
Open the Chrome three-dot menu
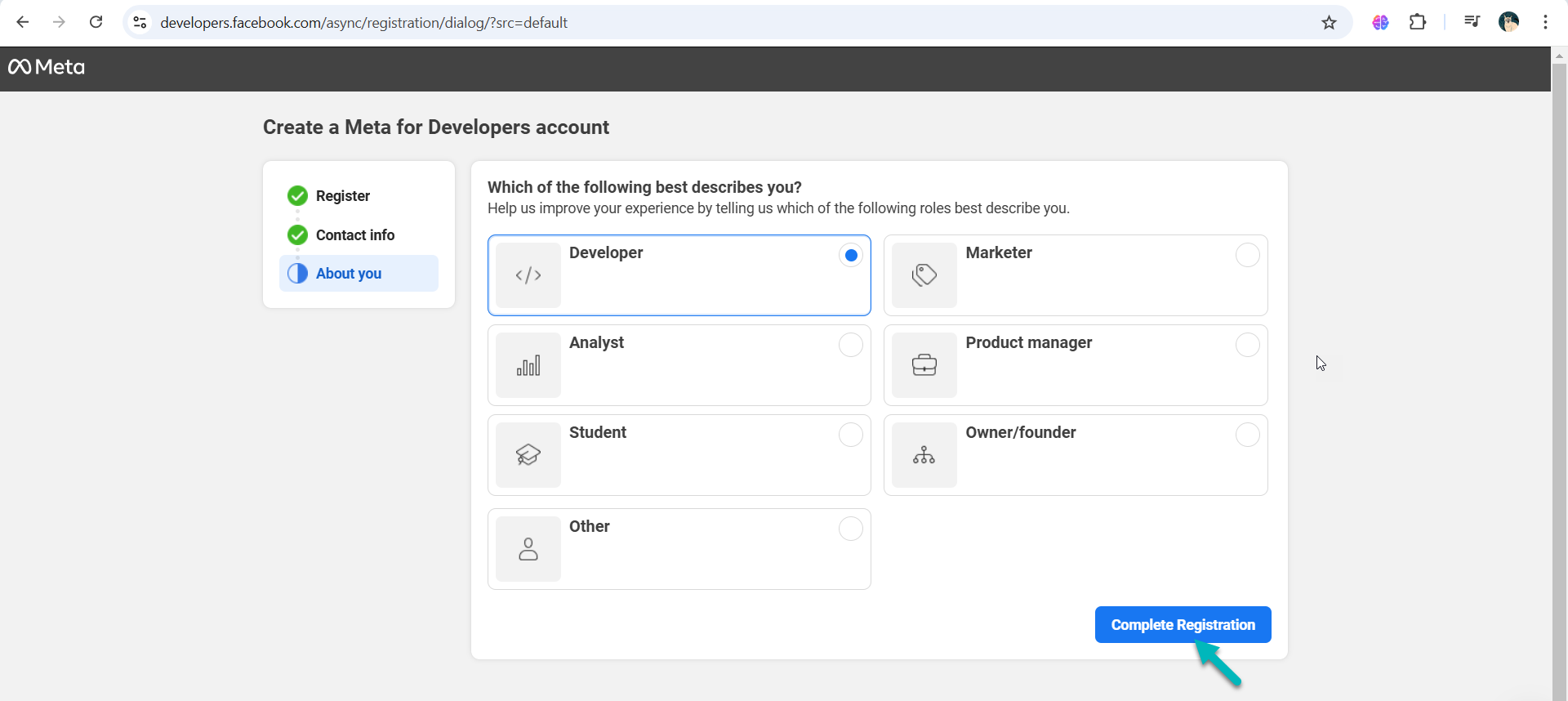point(1545,22)
